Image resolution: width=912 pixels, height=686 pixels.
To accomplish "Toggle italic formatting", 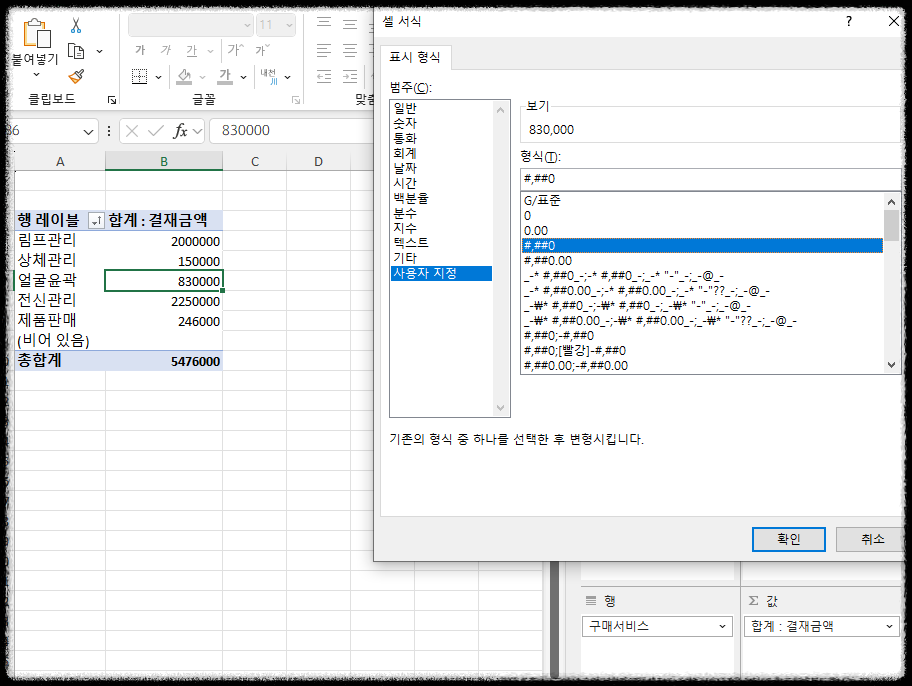I will pyautogui.click(x=166, y=49).
